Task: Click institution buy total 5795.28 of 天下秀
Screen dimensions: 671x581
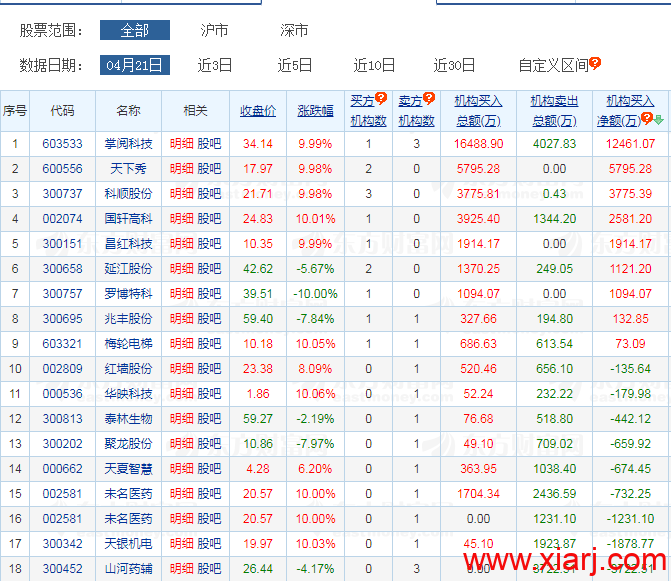Action: pos(478,169)
